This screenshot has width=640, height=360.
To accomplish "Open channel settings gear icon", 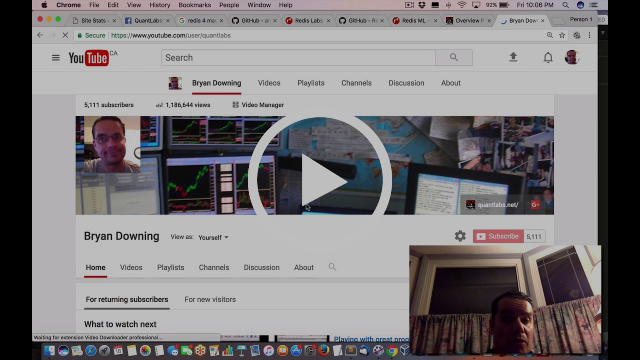I will tap(460, 236).
